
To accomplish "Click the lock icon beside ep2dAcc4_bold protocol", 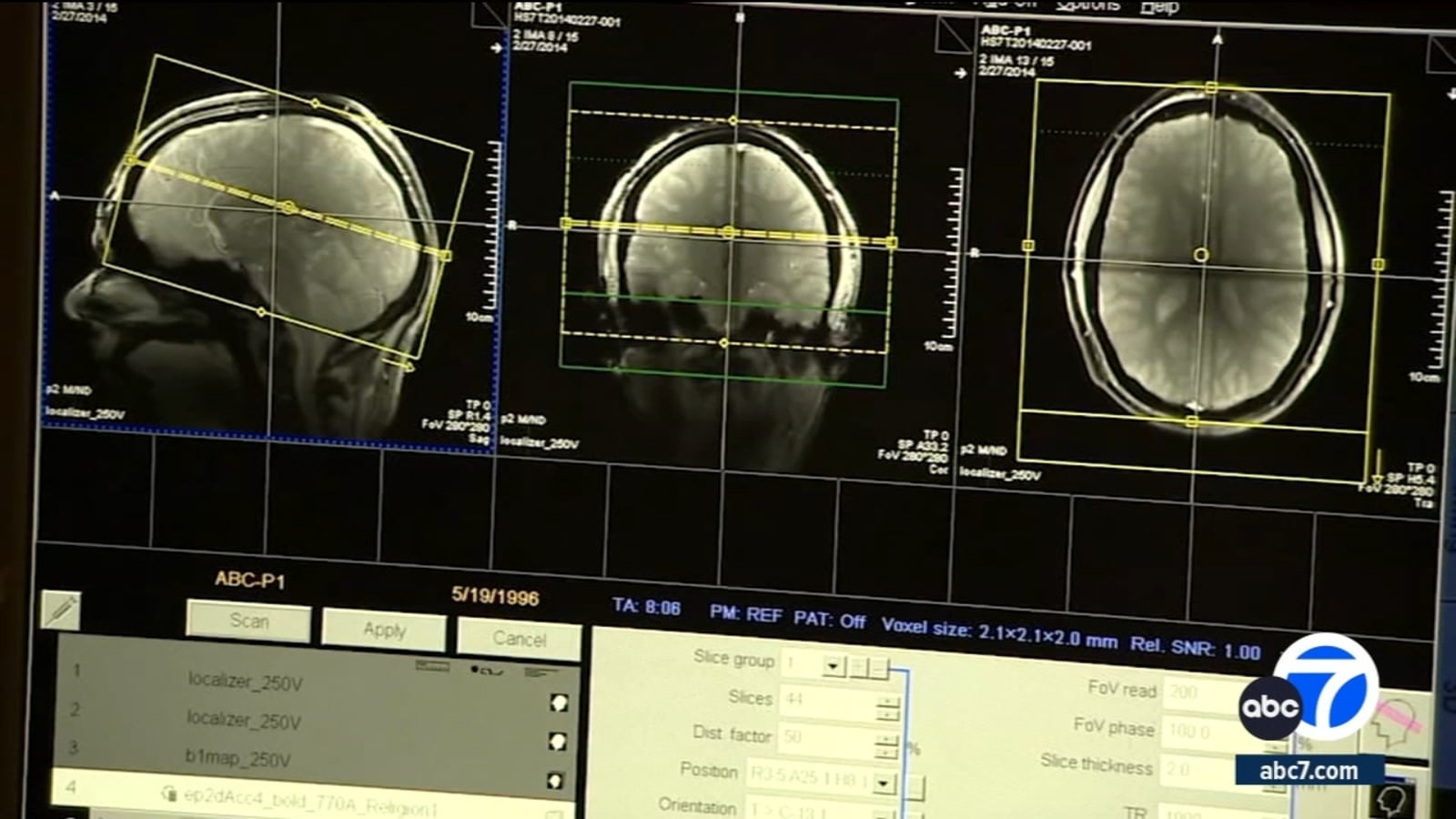I will (168, 794).
